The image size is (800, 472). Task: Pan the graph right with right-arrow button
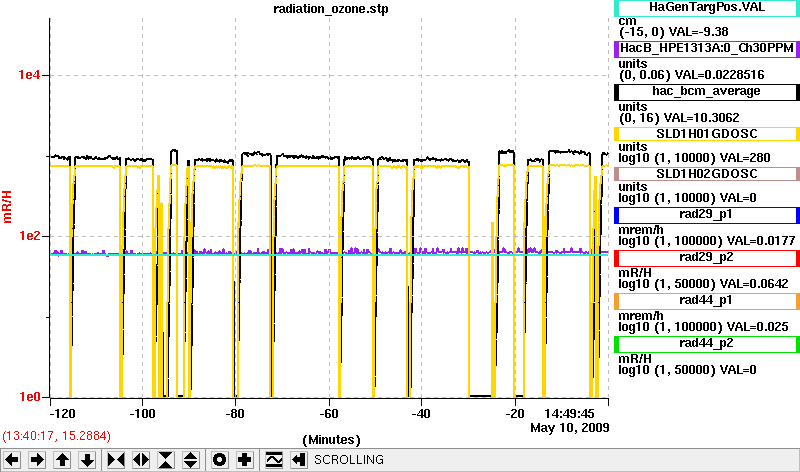point(37,460)
